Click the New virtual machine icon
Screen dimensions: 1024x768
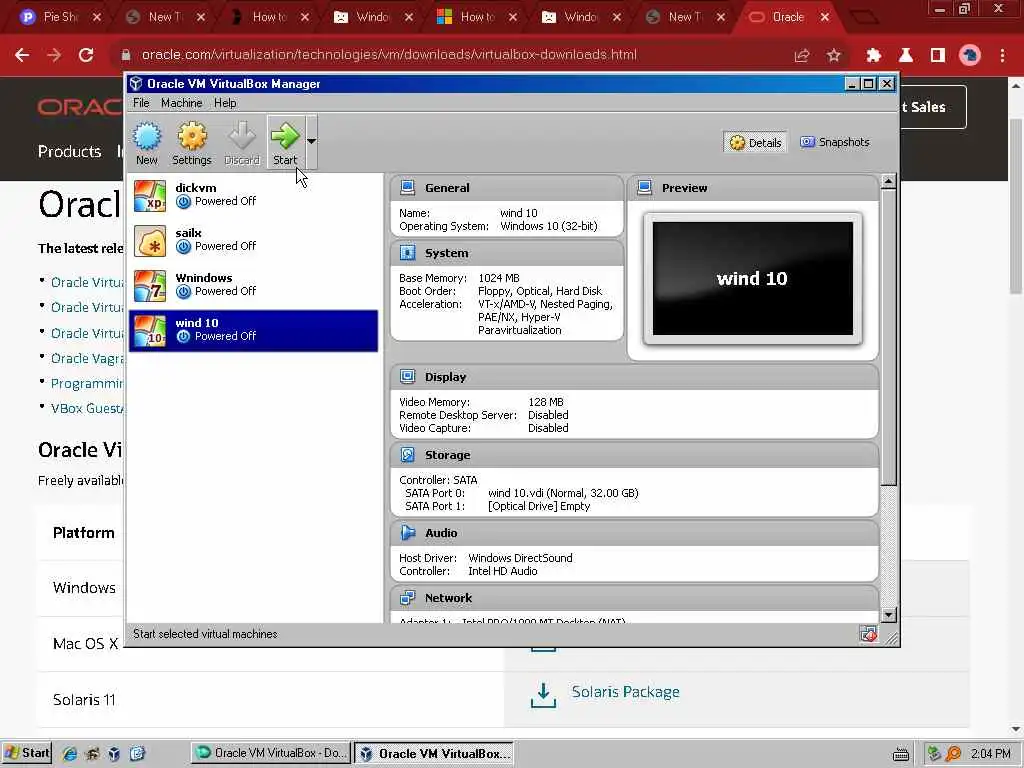147,142
